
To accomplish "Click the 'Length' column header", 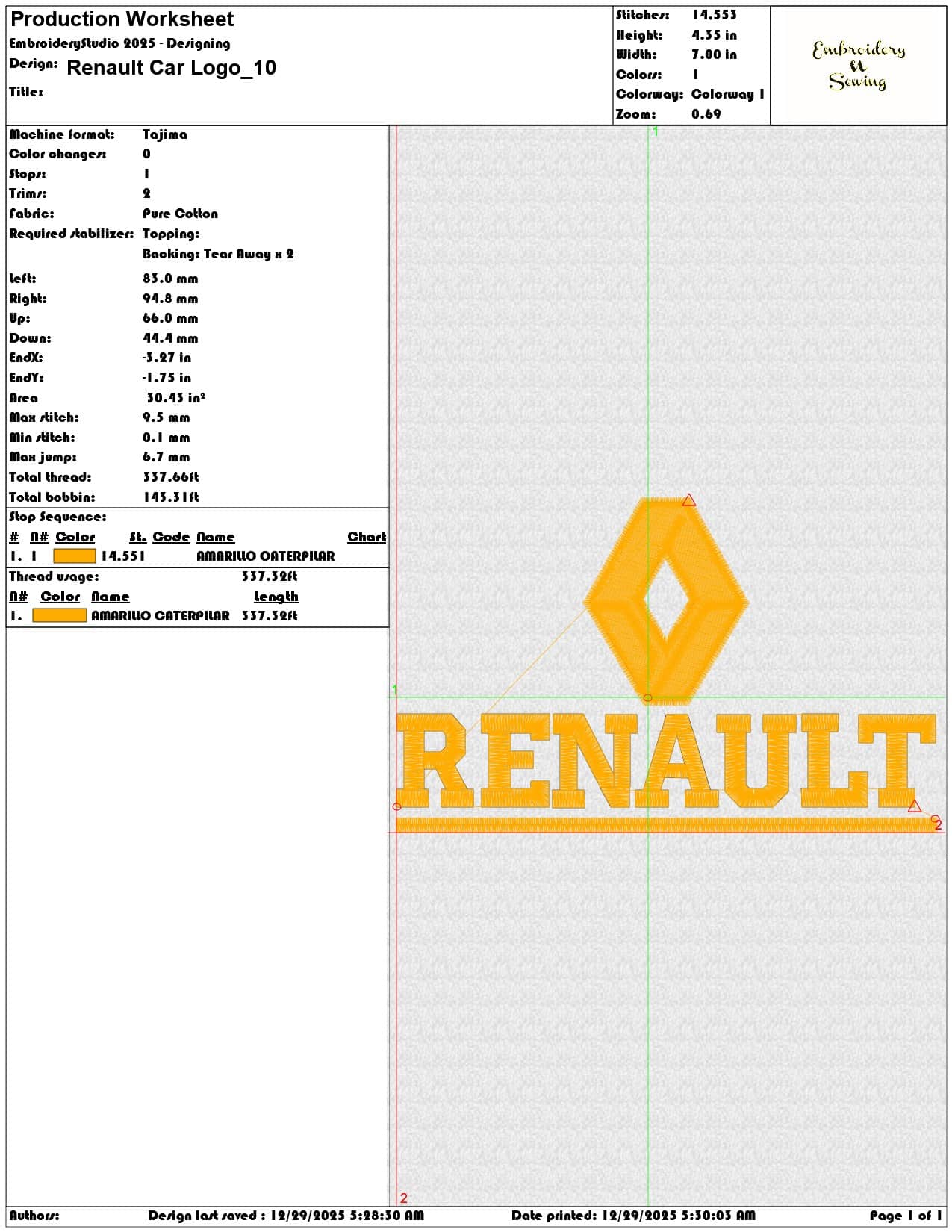I will click(x=276, y=597).
